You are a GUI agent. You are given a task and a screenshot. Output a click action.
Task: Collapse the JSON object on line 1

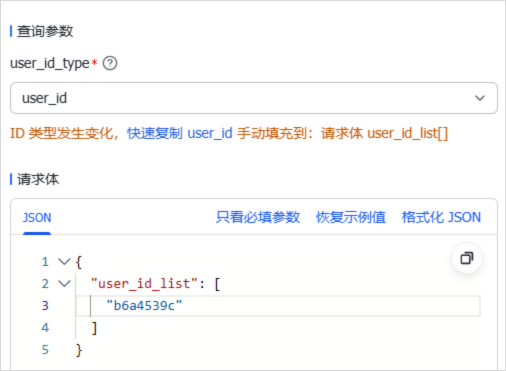[x=64, y=262]
